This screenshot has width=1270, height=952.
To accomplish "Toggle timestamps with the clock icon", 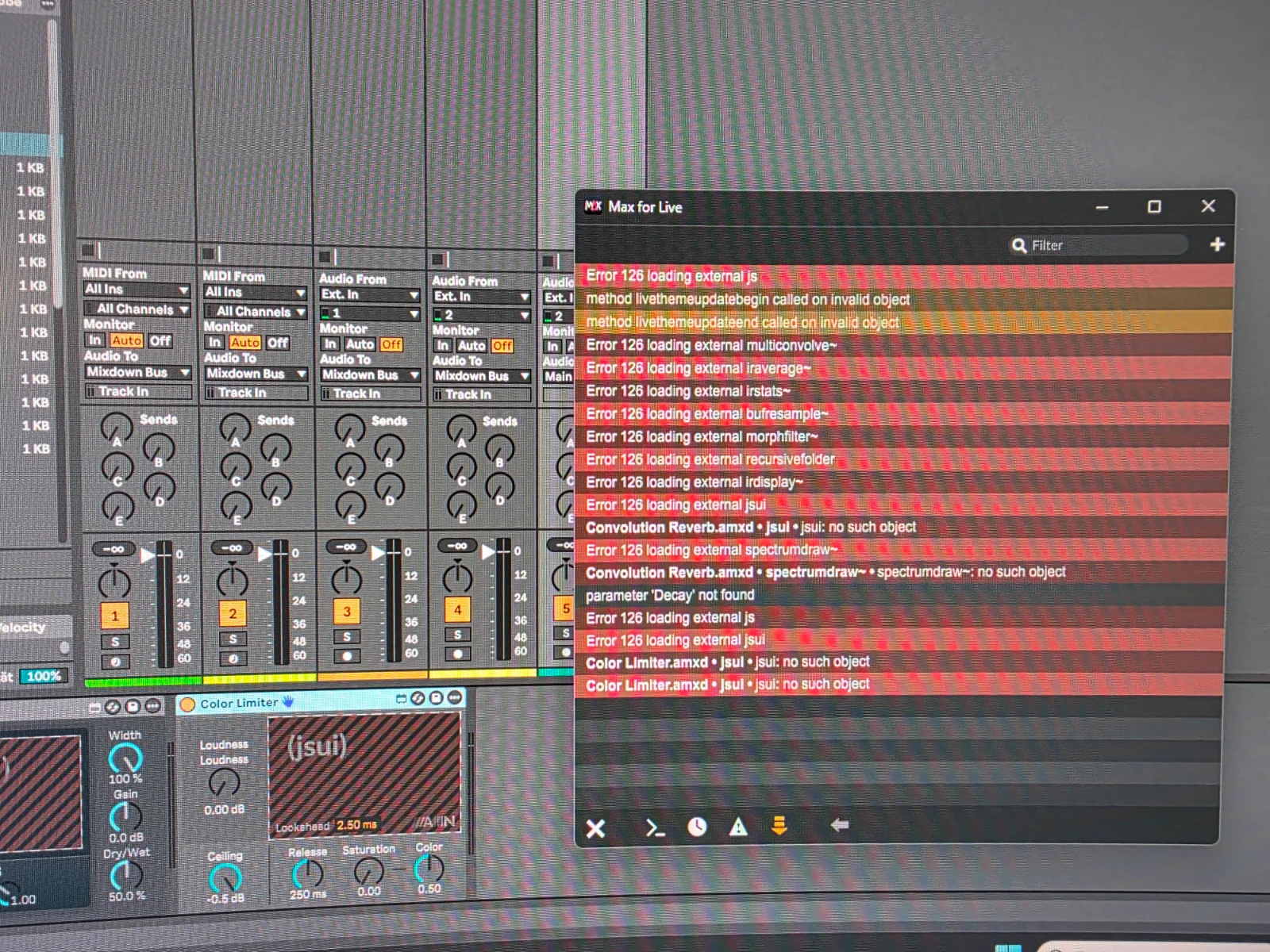I will click(x=697, y=827).
